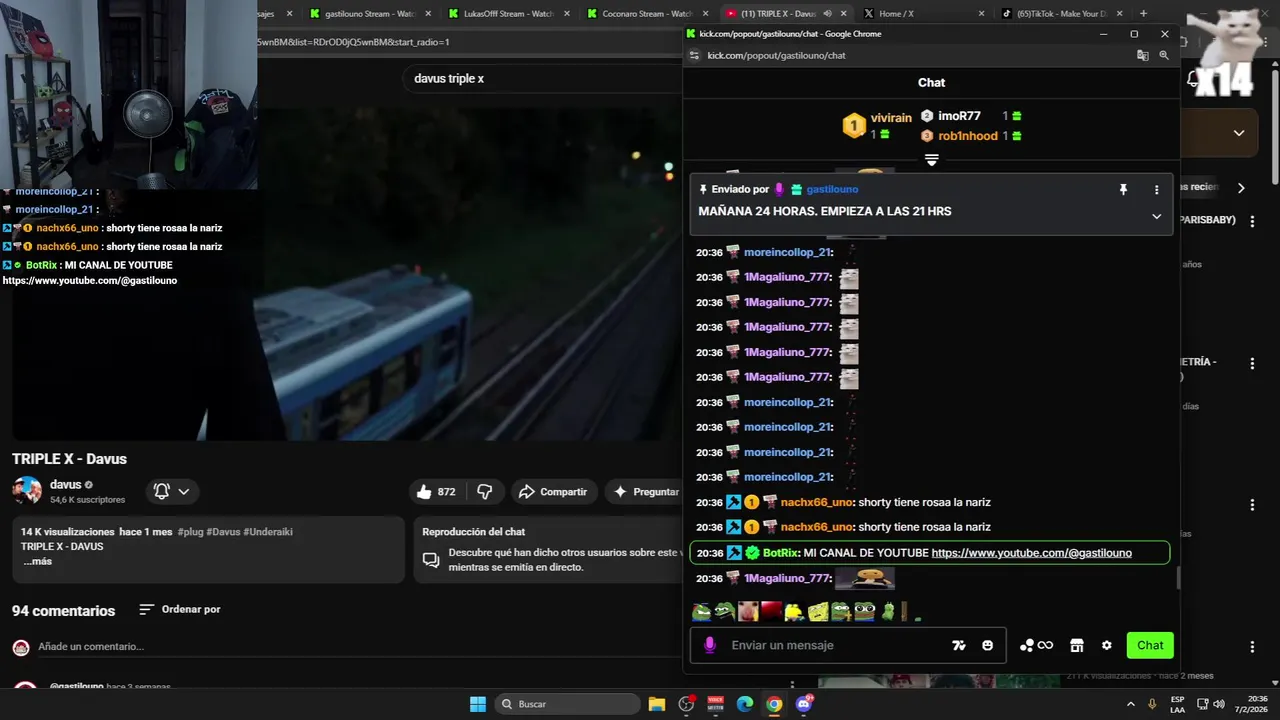Select the yellow duck quick emote

[x=794, y=611]
